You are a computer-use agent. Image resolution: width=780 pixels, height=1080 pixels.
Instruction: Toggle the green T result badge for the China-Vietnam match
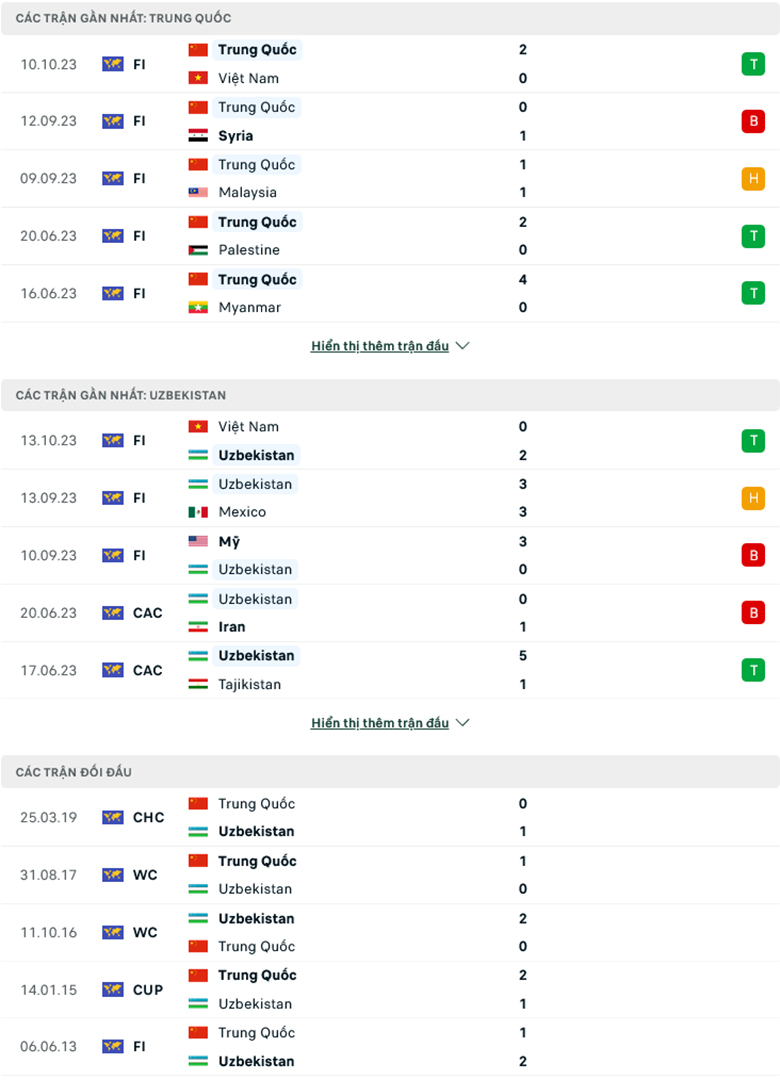click(x=753, y=63)
